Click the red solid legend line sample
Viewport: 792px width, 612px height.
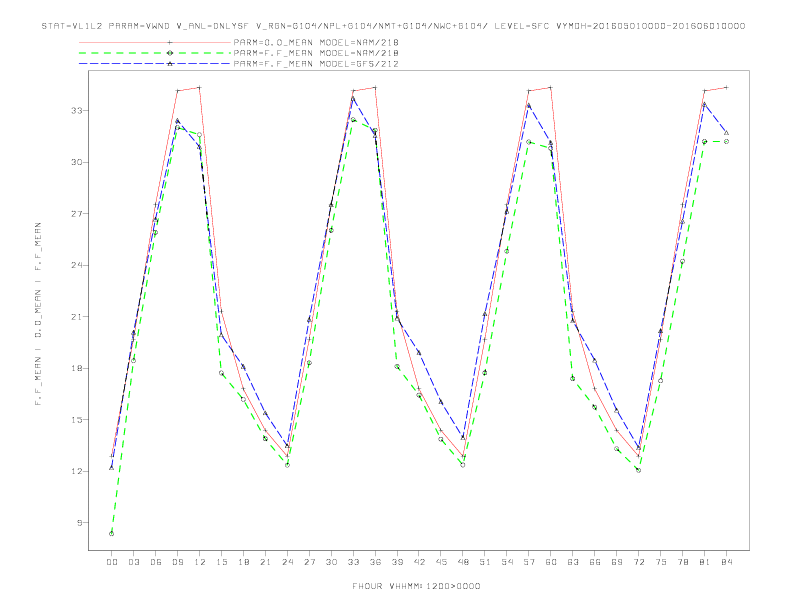[155, 42]
